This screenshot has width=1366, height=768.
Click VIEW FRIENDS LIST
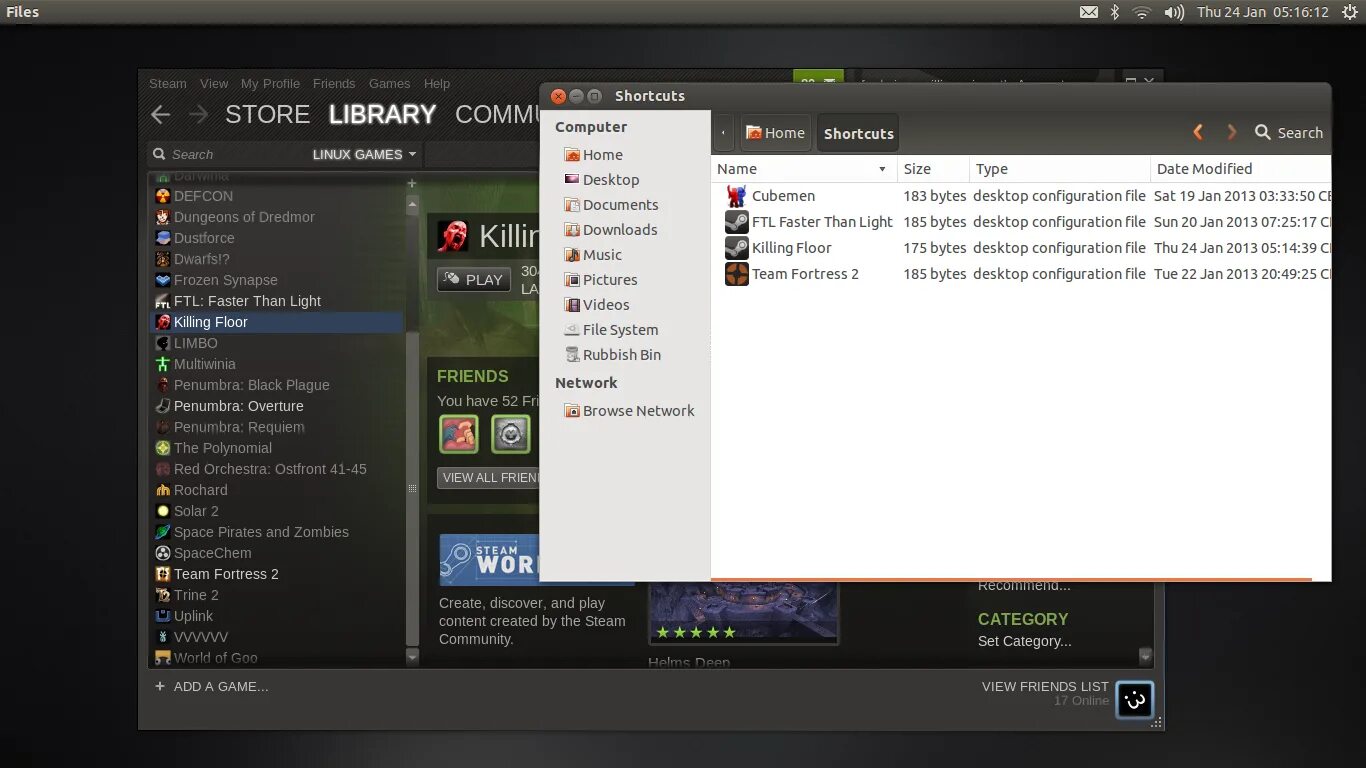pyautogui.click(x=1045, y=686)
